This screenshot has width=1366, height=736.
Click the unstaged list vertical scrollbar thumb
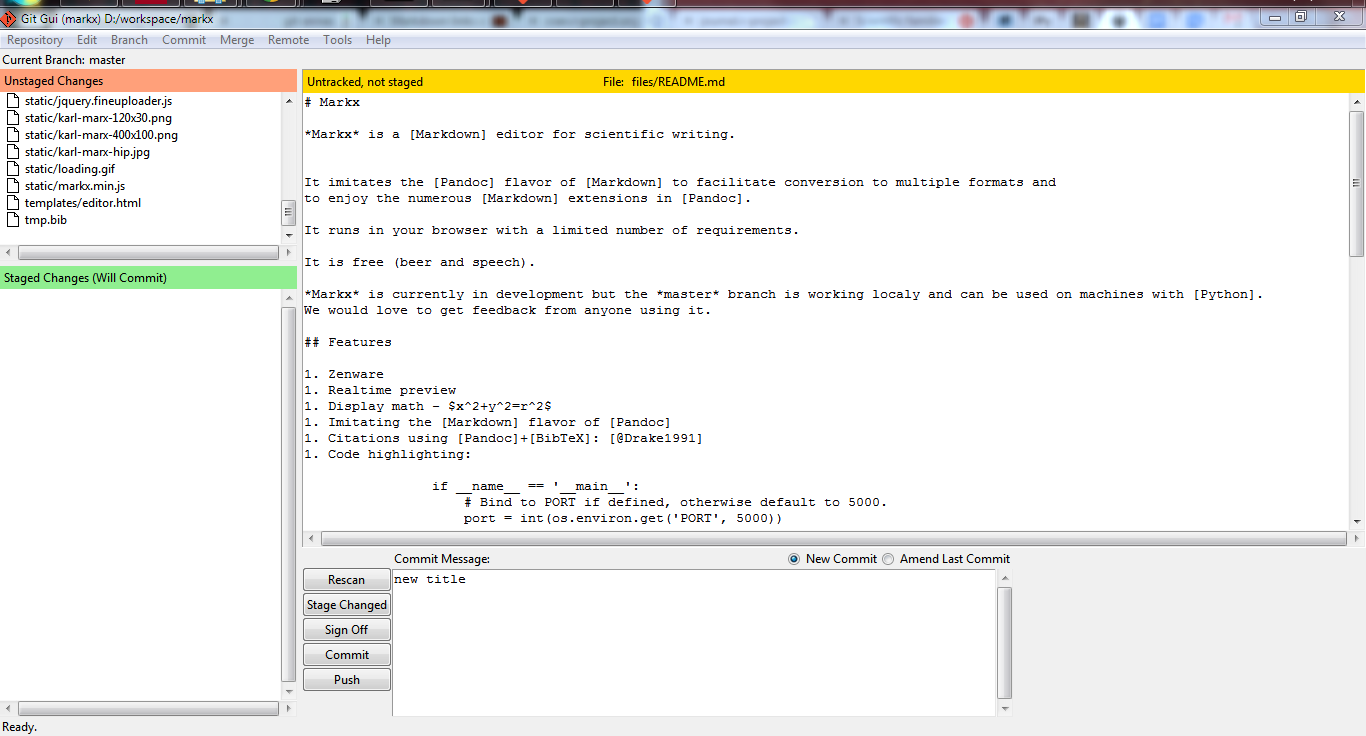(x=289, y=213)
